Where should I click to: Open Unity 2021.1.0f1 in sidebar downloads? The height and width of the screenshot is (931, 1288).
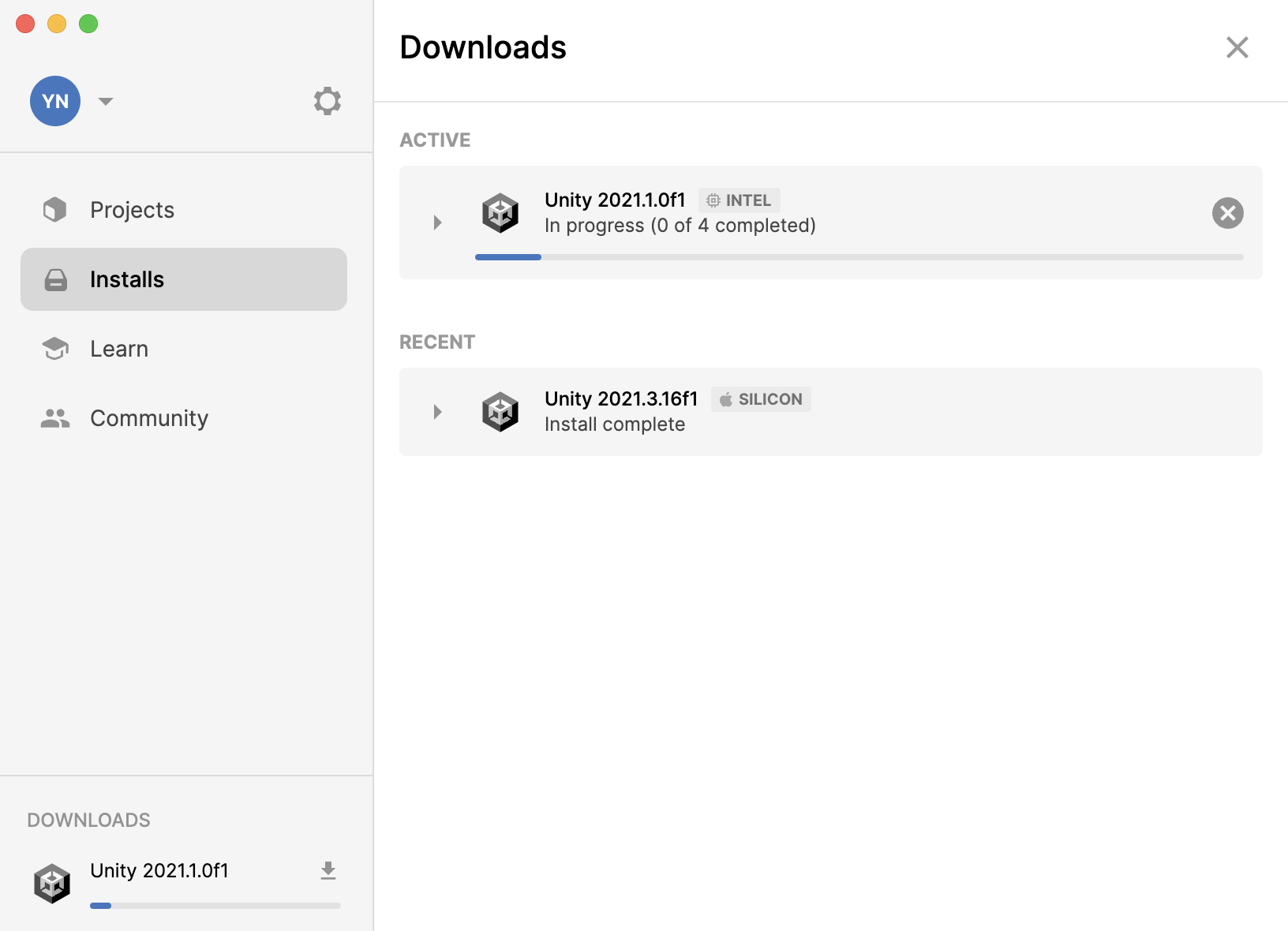pos(159,871)
